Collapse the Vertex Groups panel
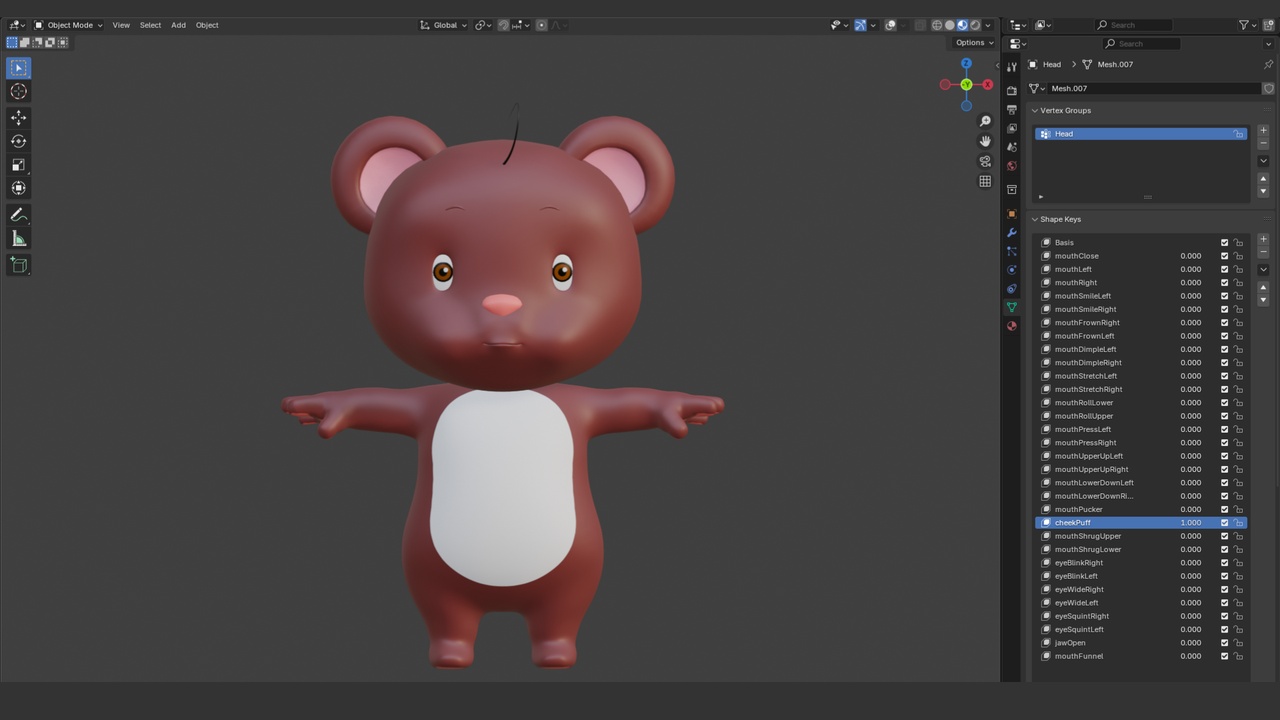Image resolution: width=1280 pixels, height=720 pixels. (x=1035, y=111)
